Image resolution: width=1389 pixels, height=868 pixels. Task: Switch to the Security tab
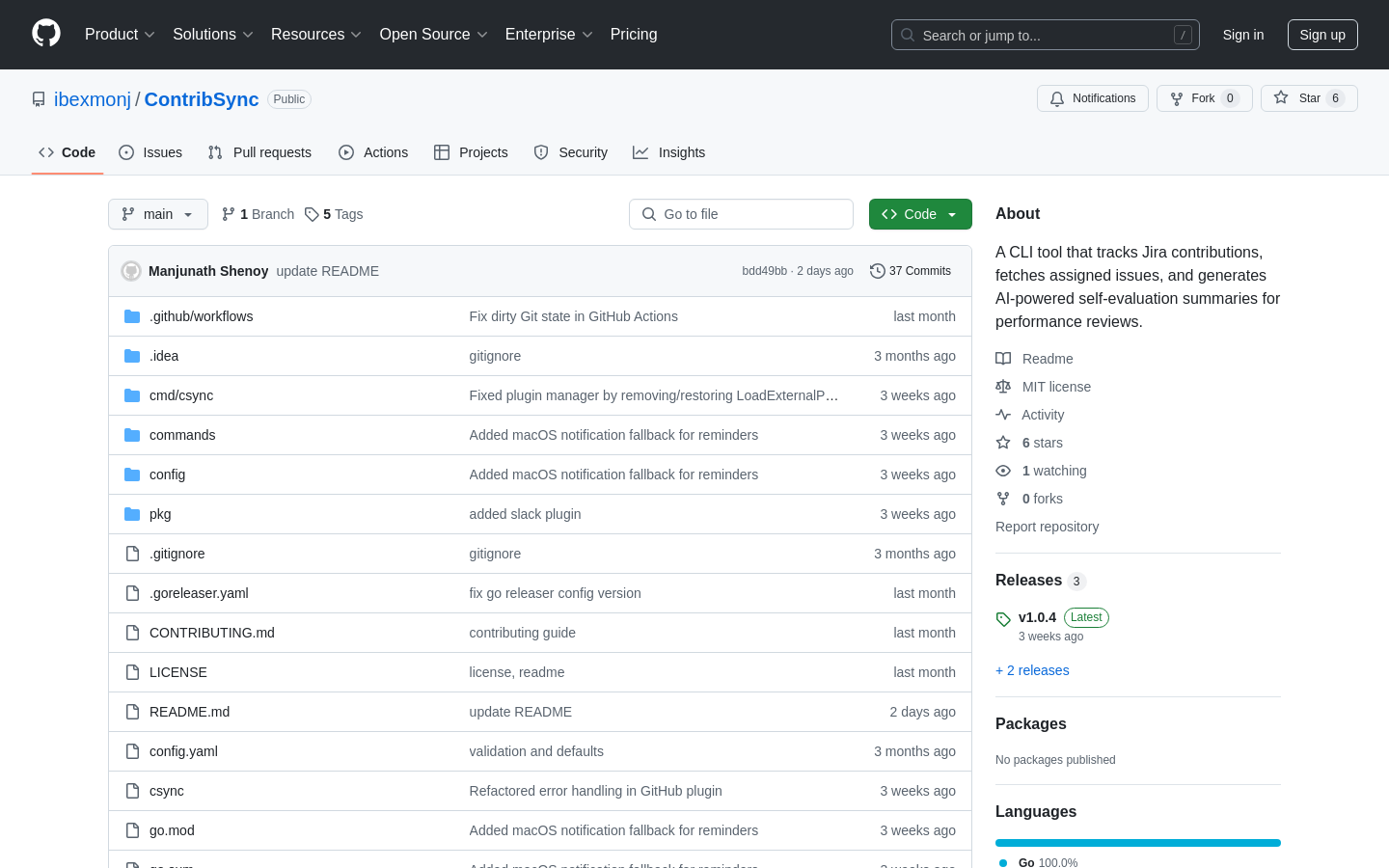pyautogui.click(x=571, y=152)
